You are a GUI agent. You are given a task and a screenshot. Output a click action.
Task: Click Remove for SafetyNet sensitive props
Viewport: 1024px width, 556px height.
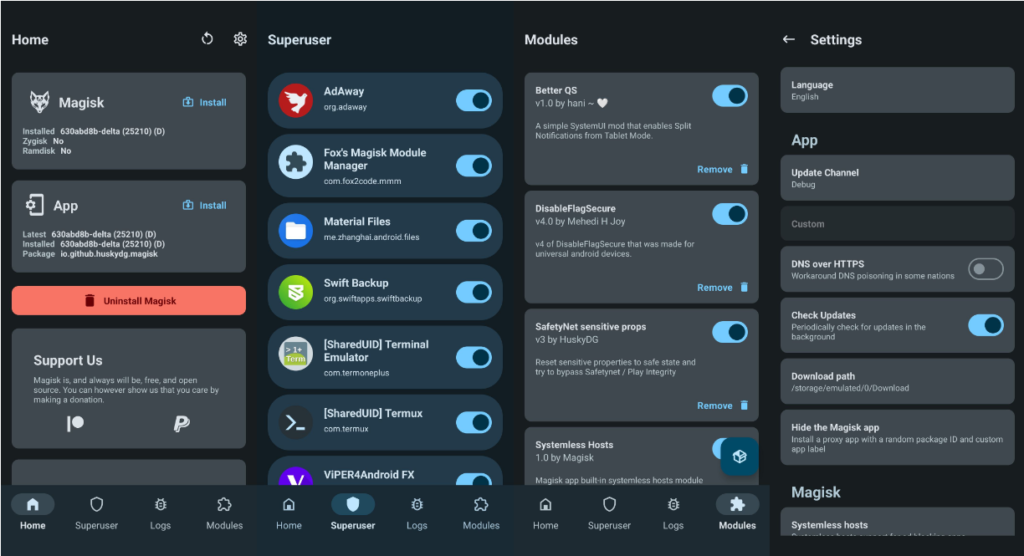click(715, 406)
